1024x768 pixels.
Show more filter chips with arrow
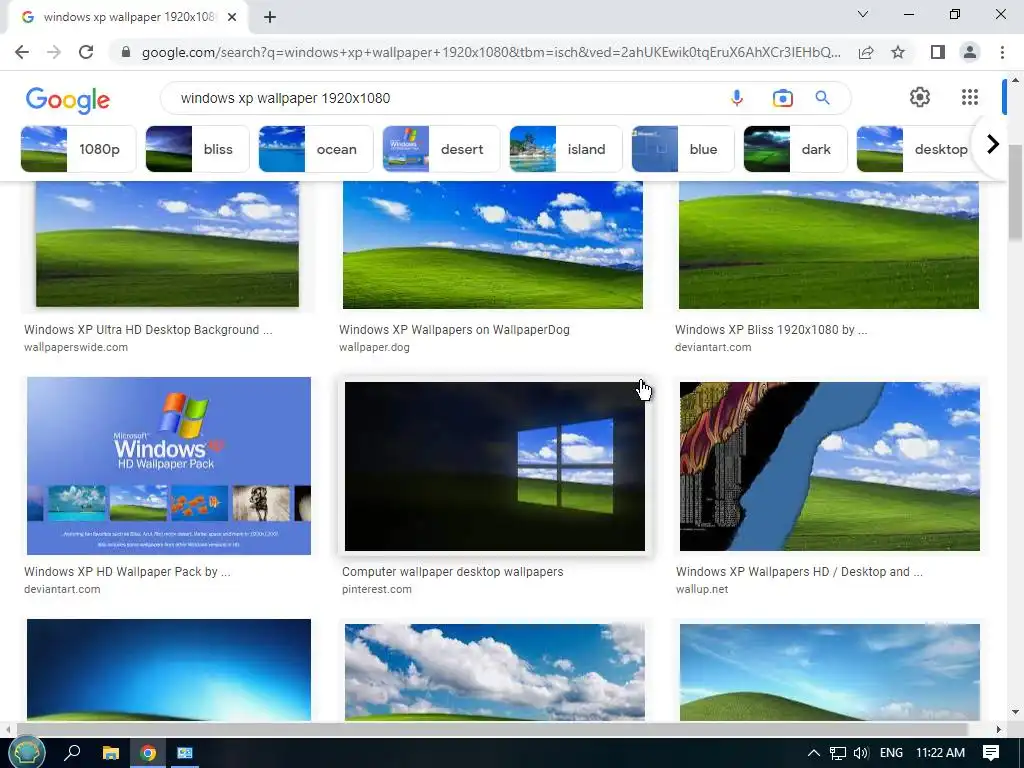[x=993, y=144]
